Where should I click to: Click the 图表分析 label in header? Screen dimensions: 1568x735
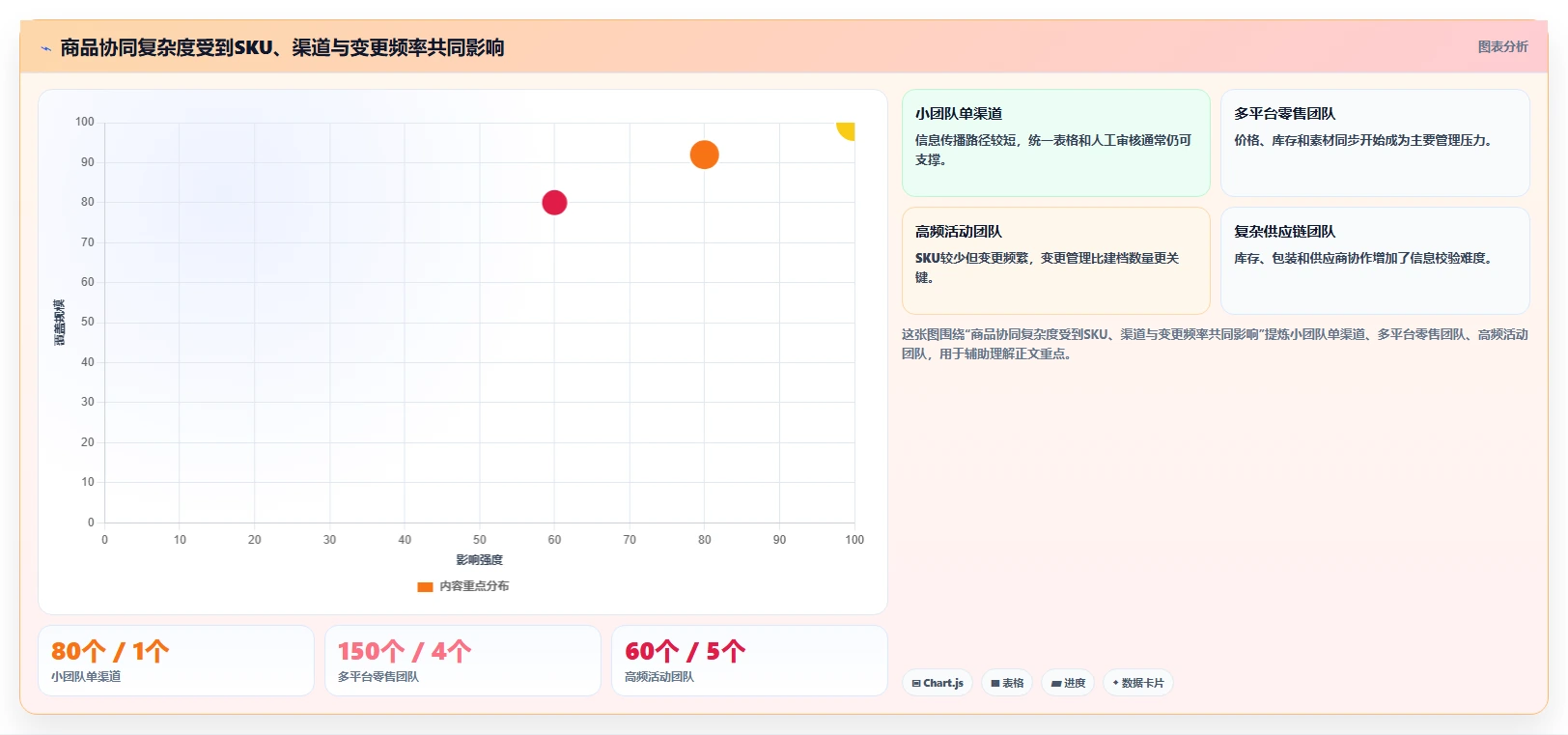tap(1502, 46)
